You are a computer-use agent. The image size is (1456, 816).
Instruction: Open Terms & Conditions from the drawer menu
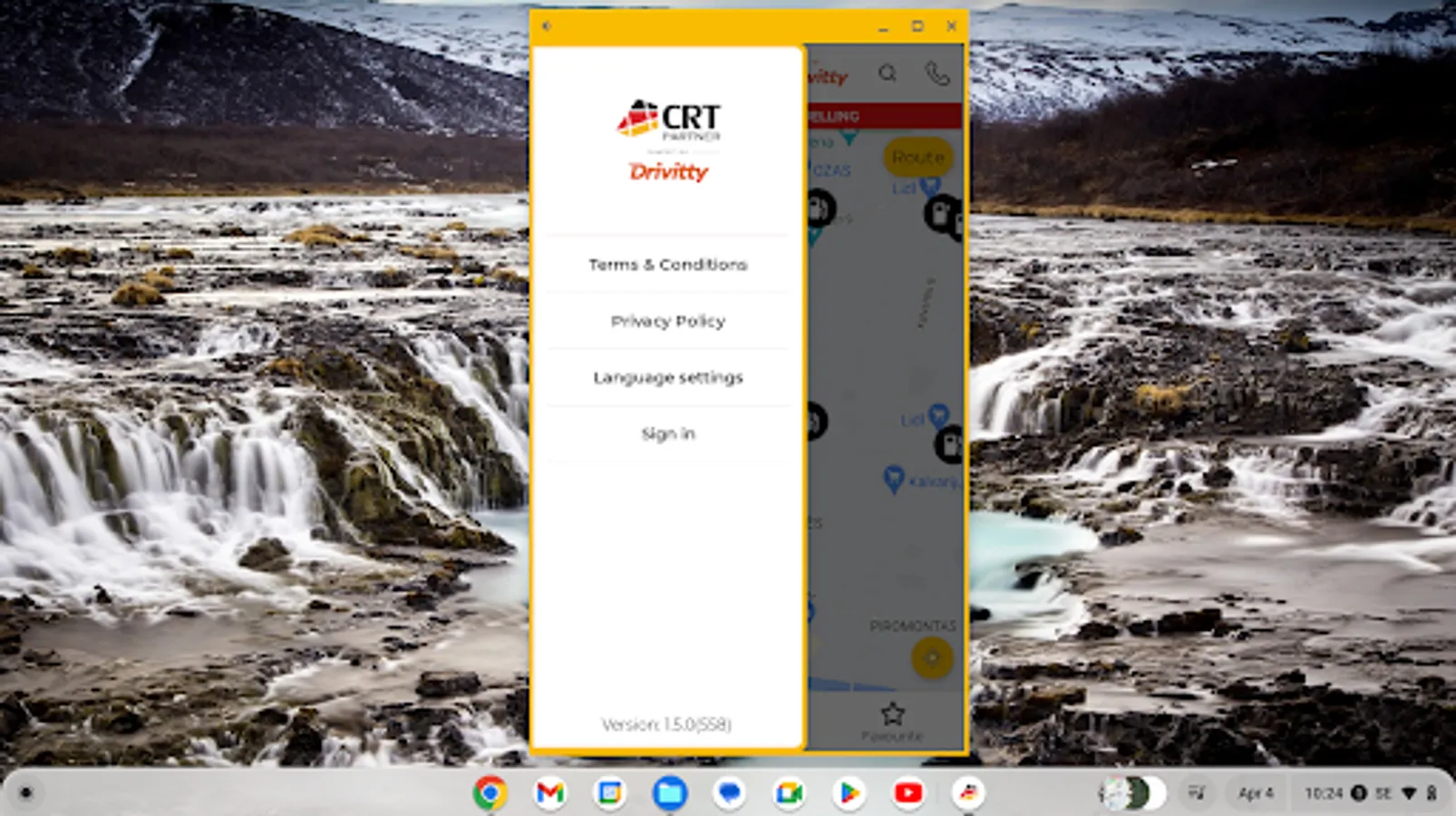pos(668,265)
